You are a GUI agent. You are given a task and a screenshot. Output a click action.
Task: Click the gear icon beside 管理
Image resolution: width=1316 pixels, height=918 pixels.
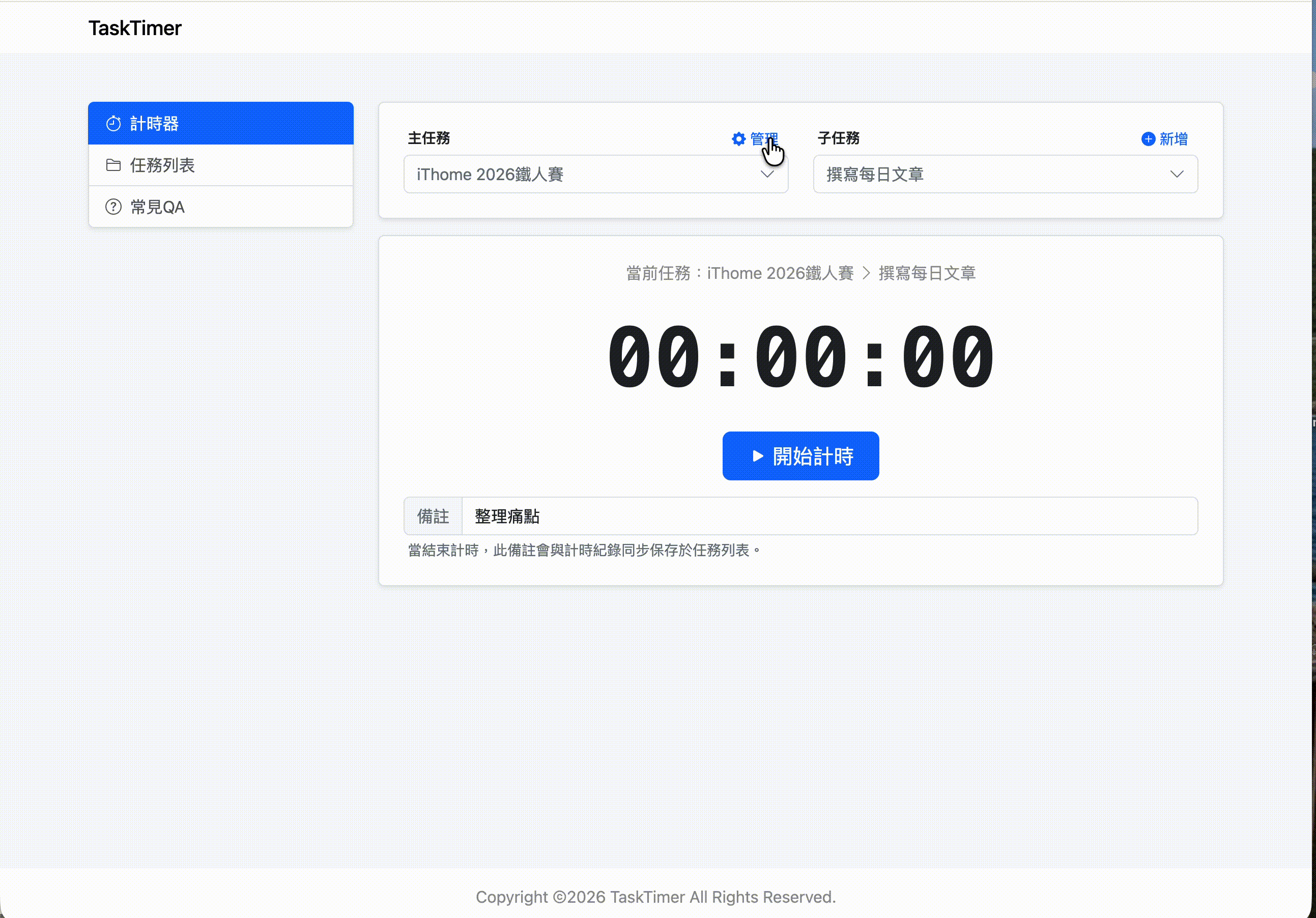point(738,139)
